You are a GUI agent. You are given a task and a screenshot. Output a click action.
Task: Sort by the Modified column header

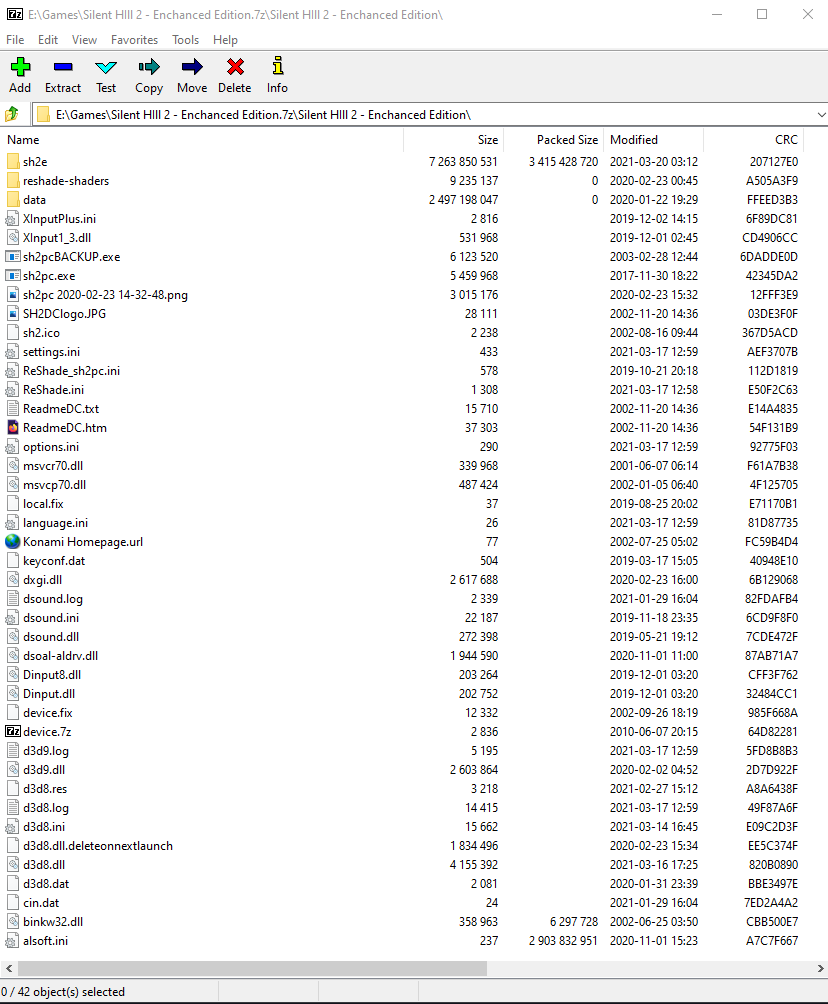(654, 140)
